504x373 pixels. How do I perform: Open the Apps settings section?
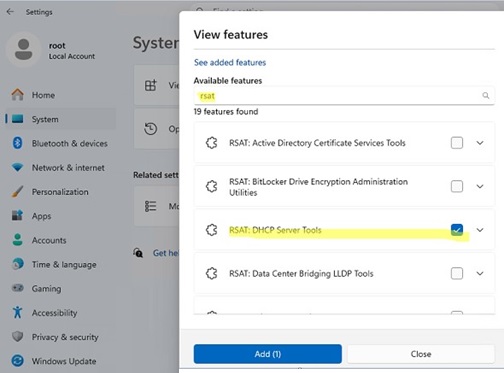(60, 216)
